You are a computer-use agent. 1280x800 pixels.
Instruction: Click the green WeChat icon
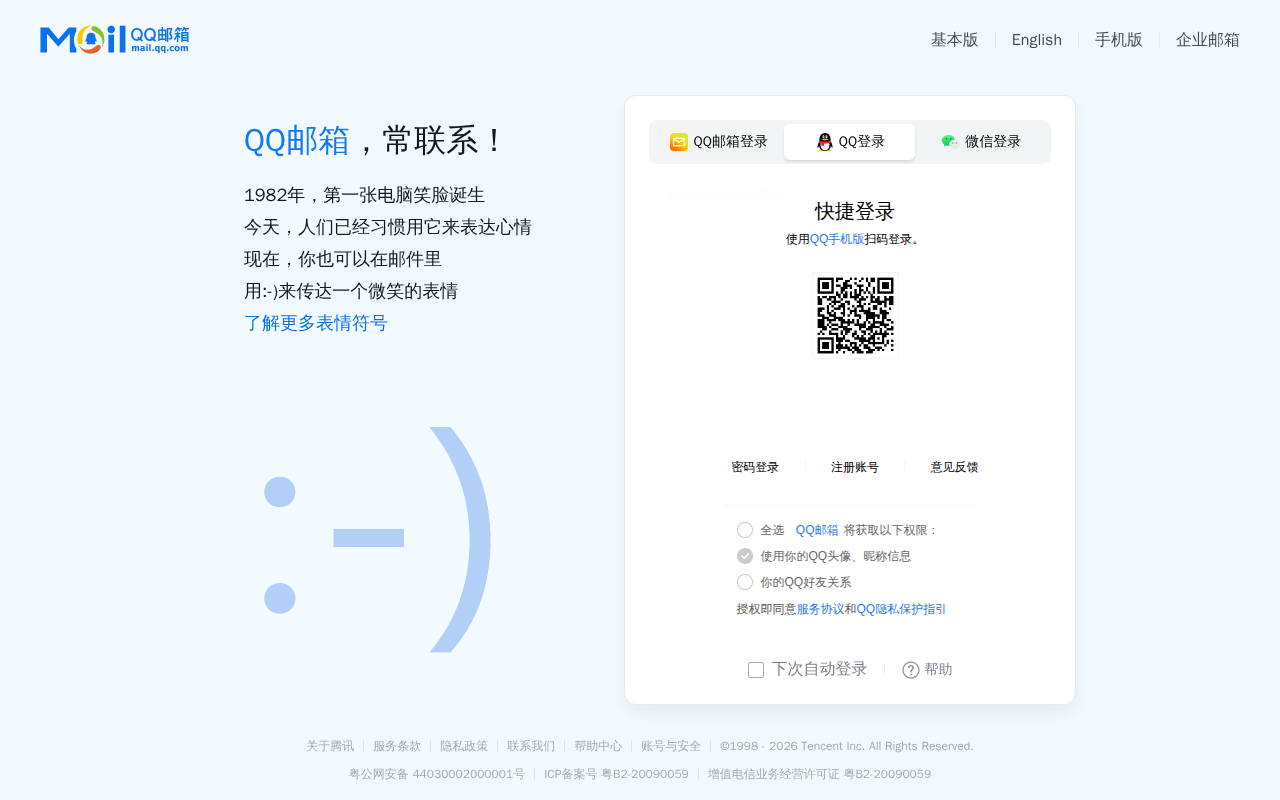click(x=950, y=142)
